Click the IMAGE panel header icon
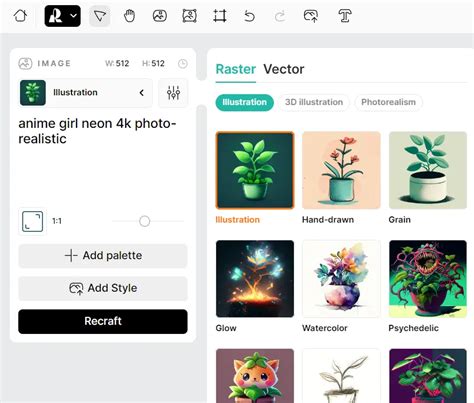This screenshot has height=403, width=474. point(25,63)
